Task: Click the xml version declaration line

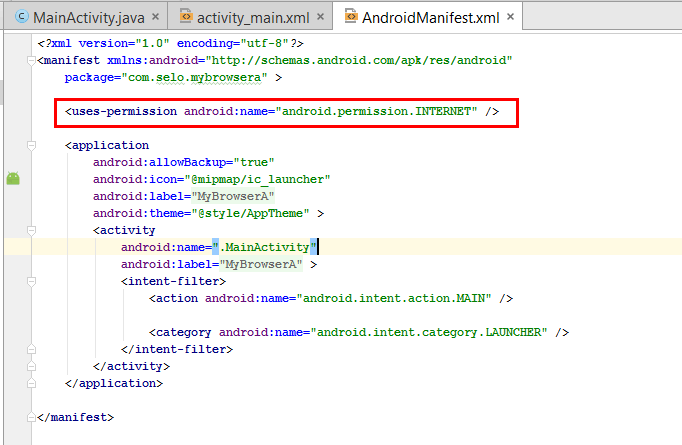Action: point(170,43)
